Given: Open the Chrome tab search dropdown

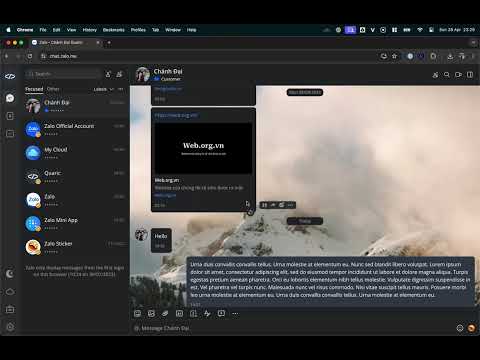Looking at the screenshot, I should coord(473,42).
